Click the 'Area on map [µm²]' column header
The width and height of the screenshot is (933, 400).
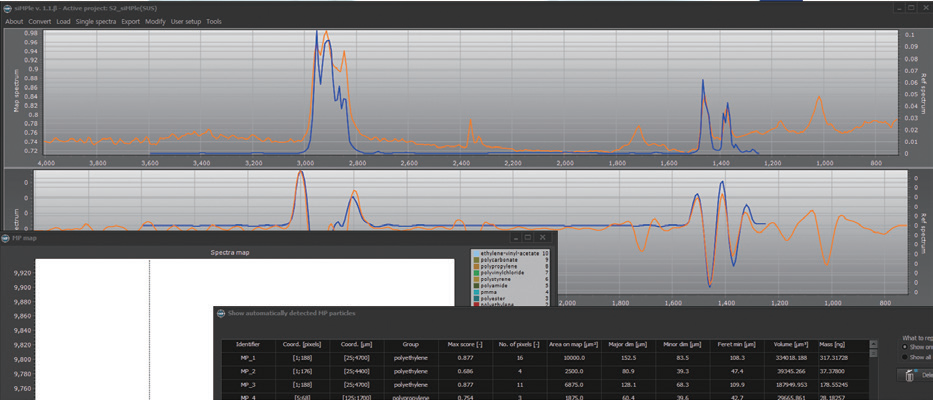[574, 345]
